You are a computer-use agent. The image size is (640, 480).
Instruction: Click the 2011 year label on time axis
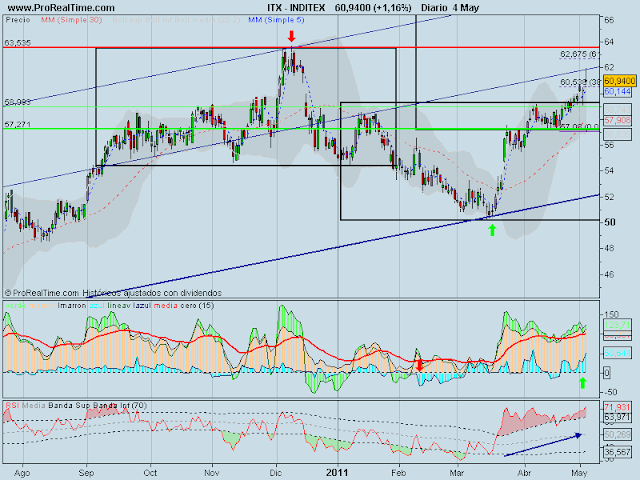(x=337, y=473)
